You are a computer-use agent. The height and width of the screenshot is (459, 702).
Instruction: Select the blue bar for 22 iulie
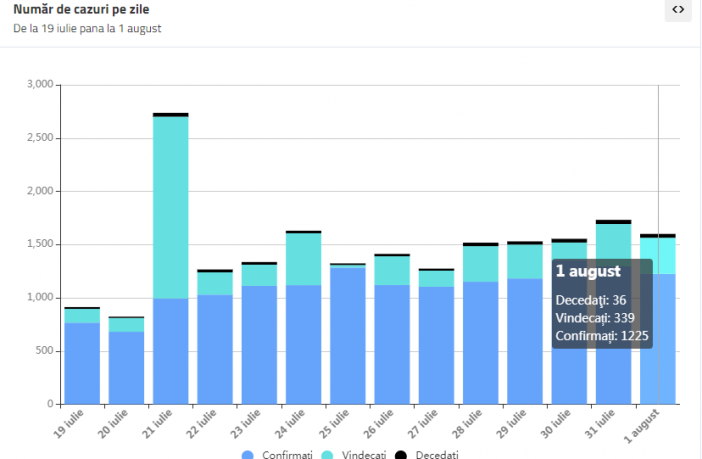point(215,348)
